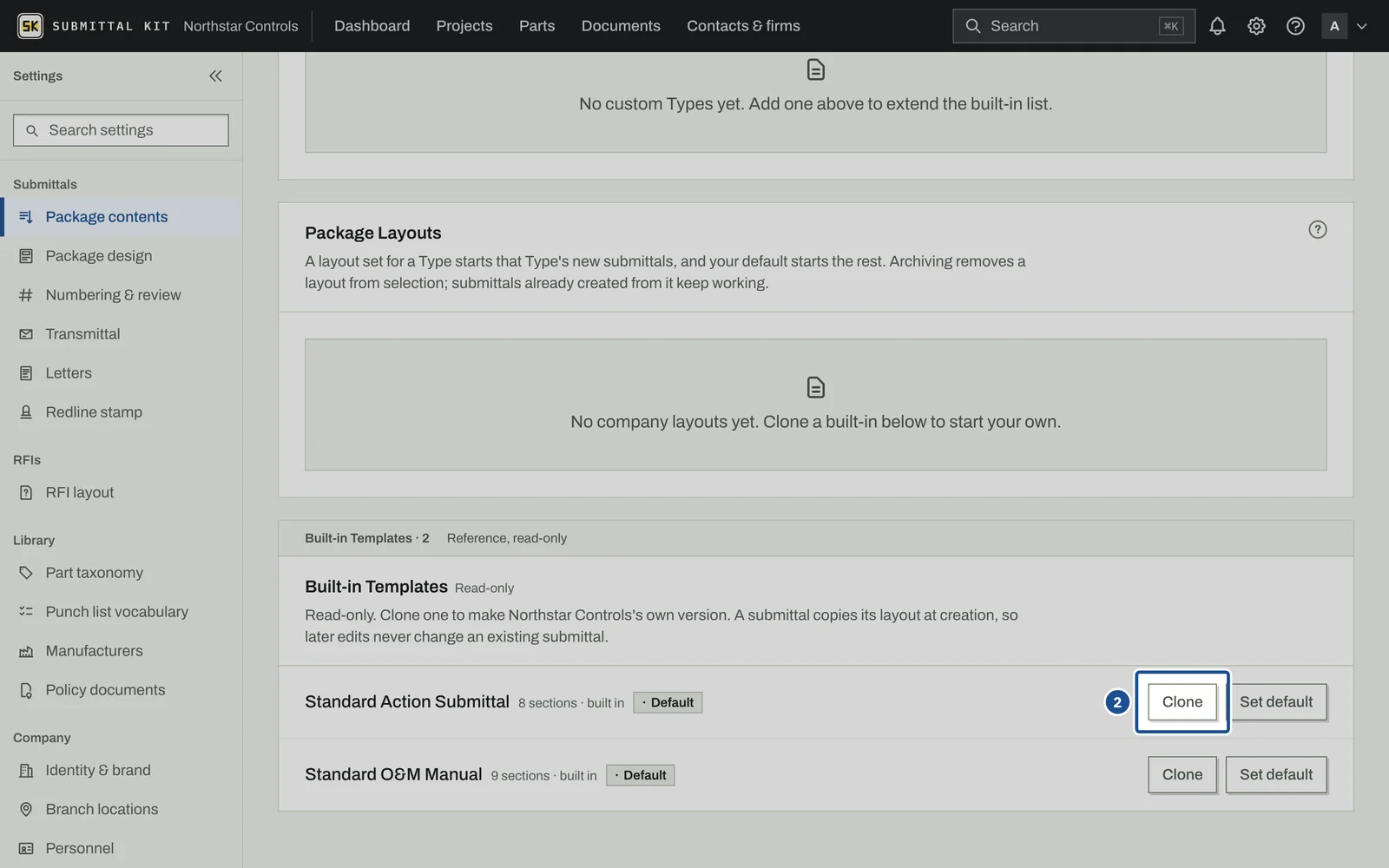
Task: Open the Dashboard tab
Action: pos(372,26)
